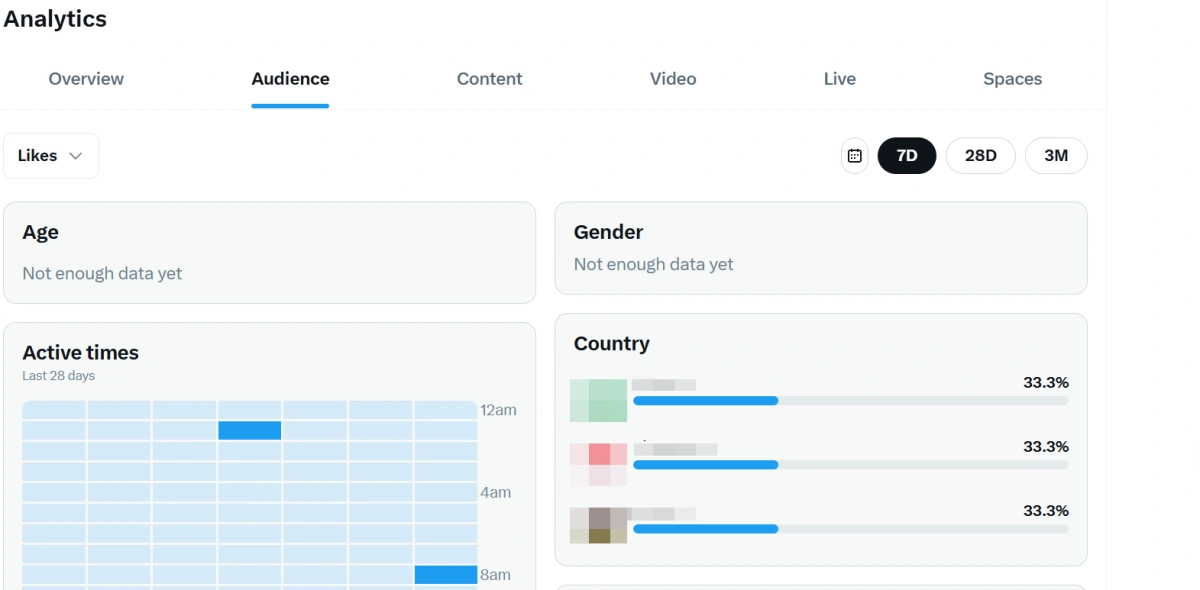Open the Spaces tab

click(x=1012, y=79)
